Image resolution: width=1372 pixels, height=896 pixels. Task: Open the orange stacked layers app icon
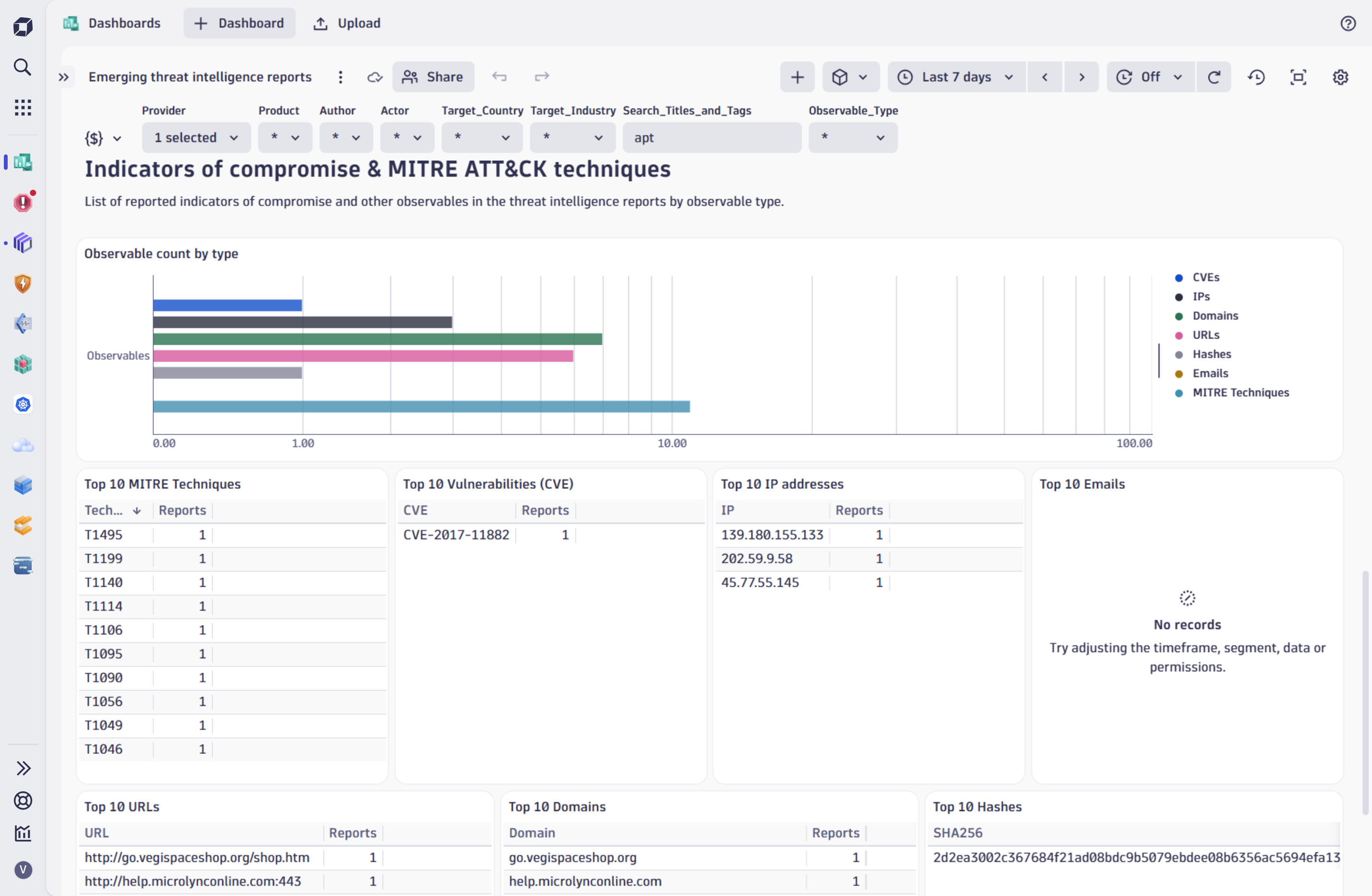[x=23, y=526]
